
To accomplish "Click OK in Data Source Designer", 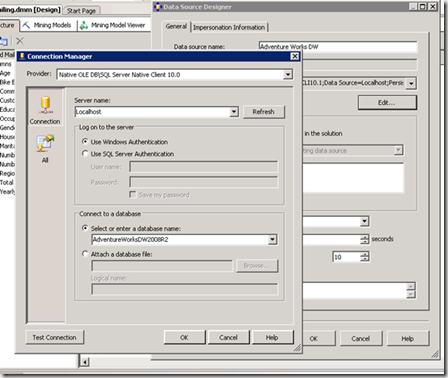I will pos(317,338).
